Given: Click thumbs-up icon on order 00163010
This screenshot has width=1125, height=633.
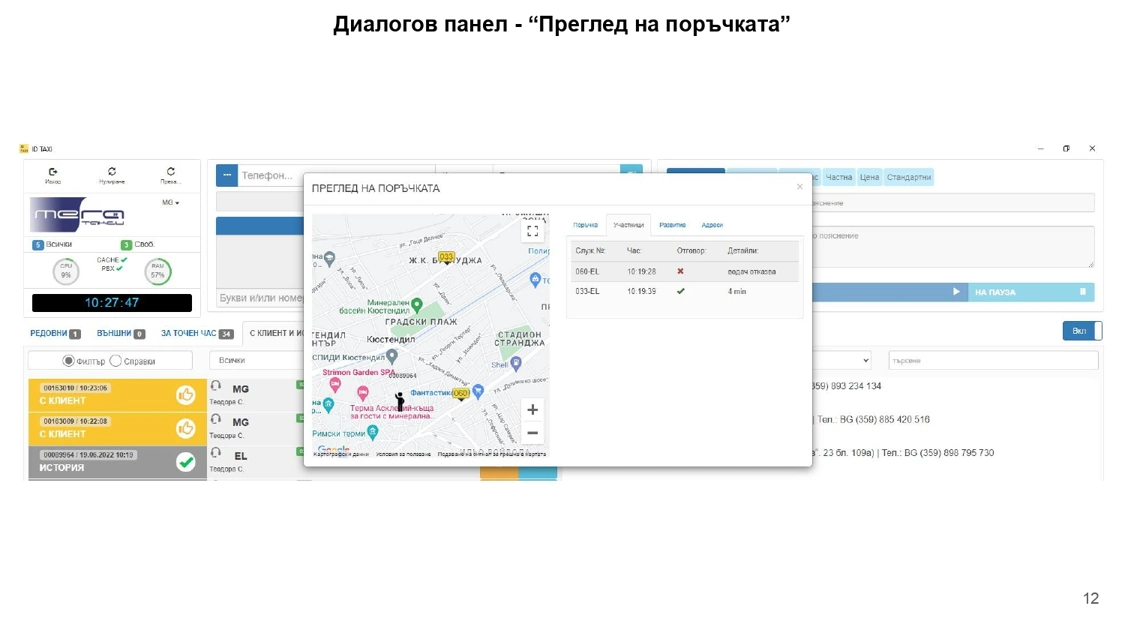Looking at the screenshot, I should [185, 395].
